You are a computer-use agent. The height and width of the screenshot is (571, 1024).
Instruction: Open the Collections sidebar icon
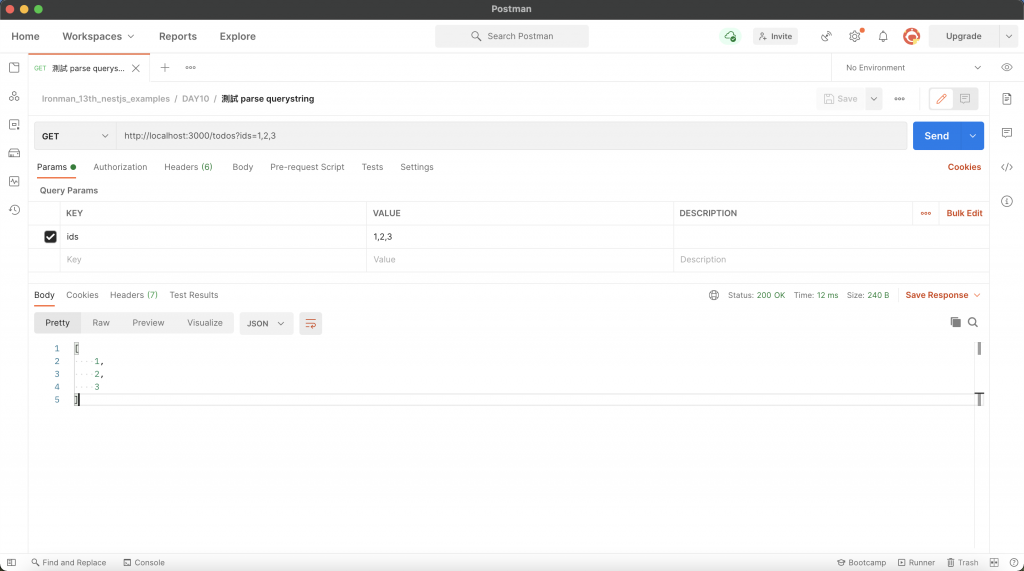[14, 67]
